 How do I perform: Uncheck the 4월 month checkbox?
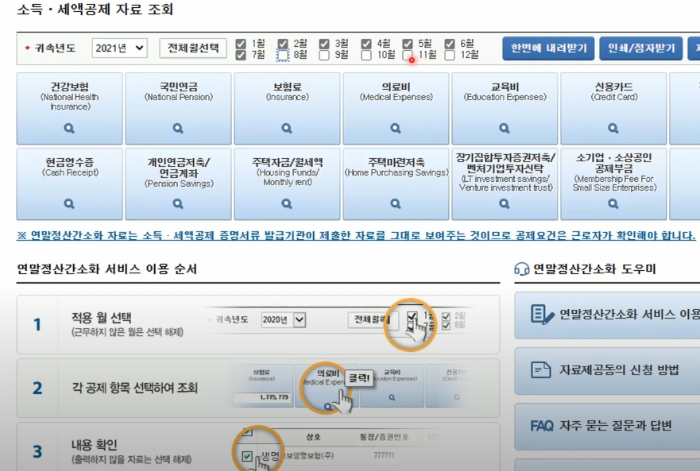coord(366,44)
